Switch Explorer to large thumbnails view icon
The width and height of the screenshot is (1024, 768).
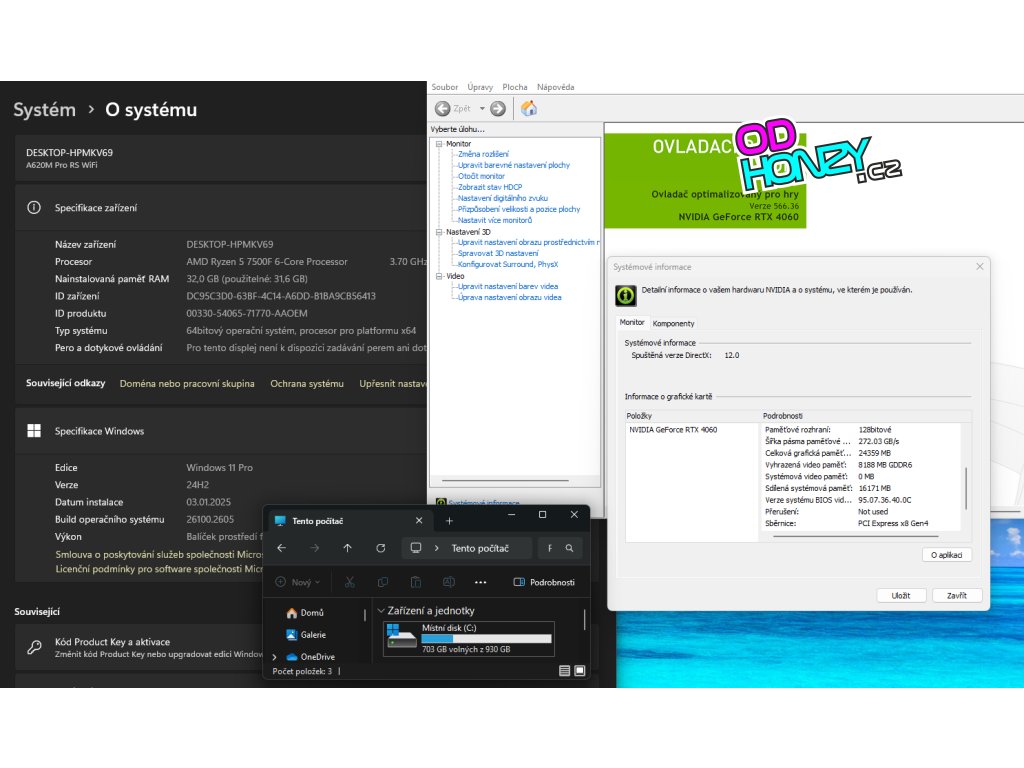(580, 671)
